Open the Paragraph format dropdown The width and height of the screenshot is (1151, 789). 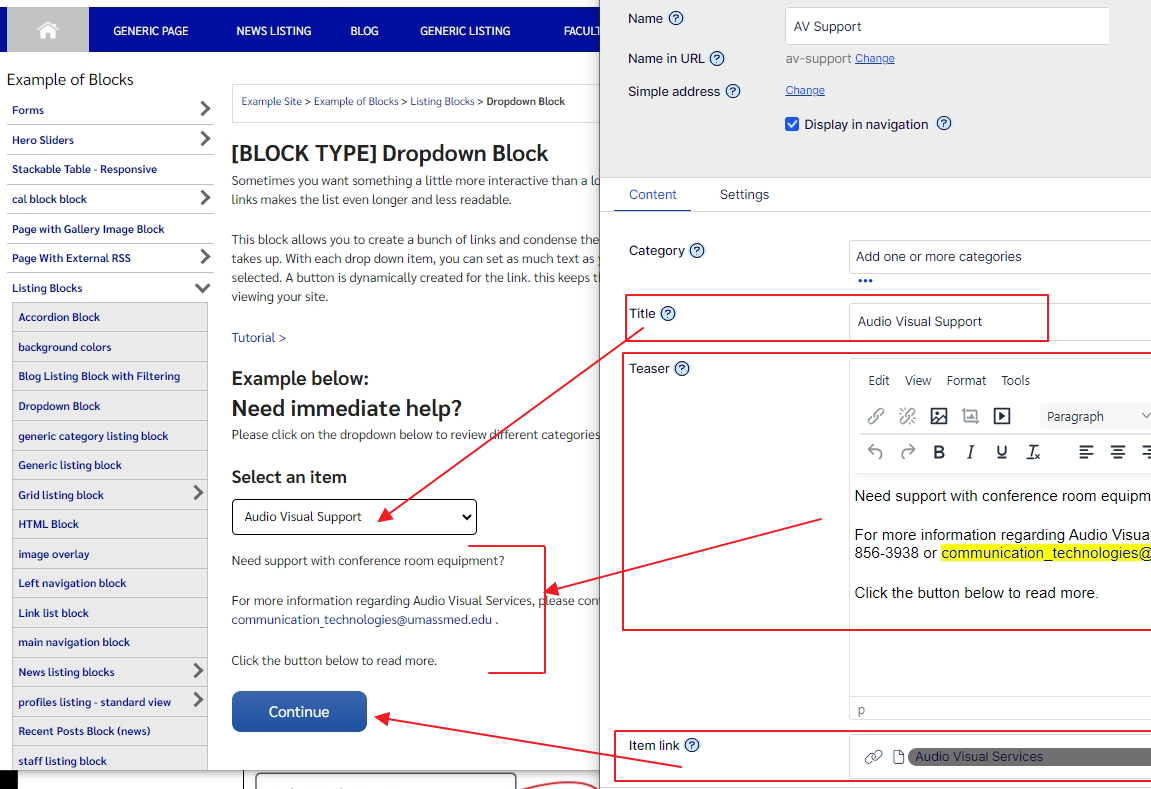pos(1095,416)
